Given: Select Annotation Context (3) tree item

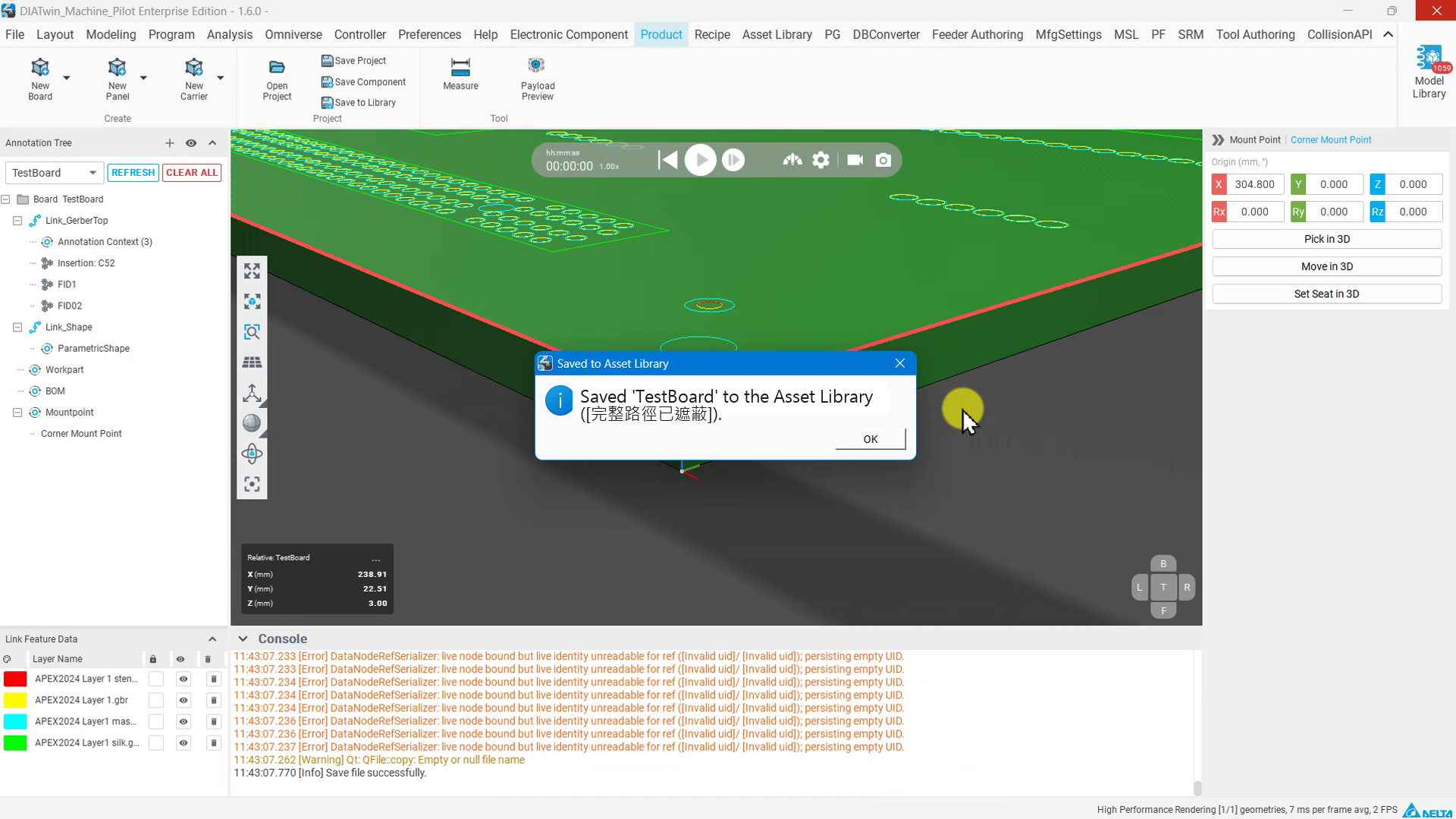Looking at the screenshot, I should 105,242.
